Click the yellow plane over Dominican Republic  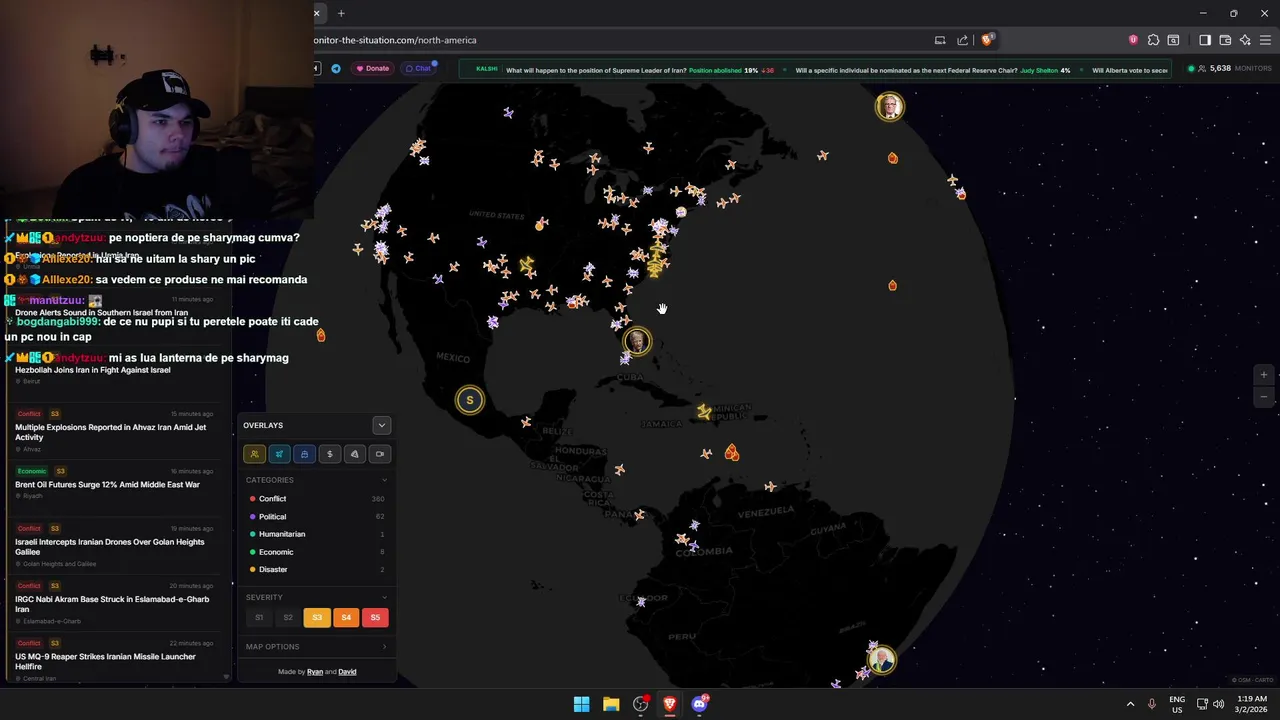704,412
